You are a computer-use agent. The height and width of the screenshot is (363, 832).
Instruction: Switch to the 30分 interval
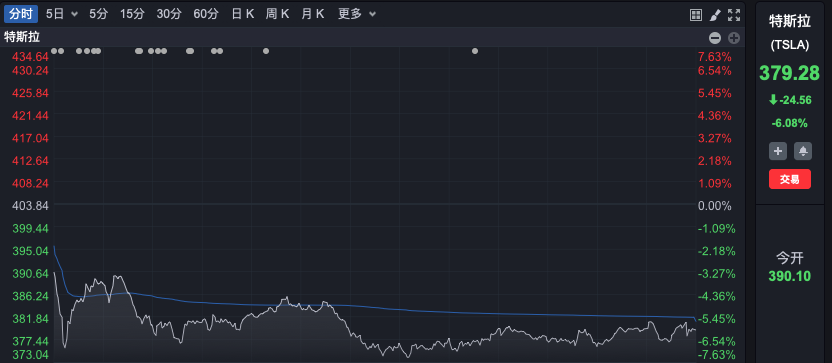169,14
